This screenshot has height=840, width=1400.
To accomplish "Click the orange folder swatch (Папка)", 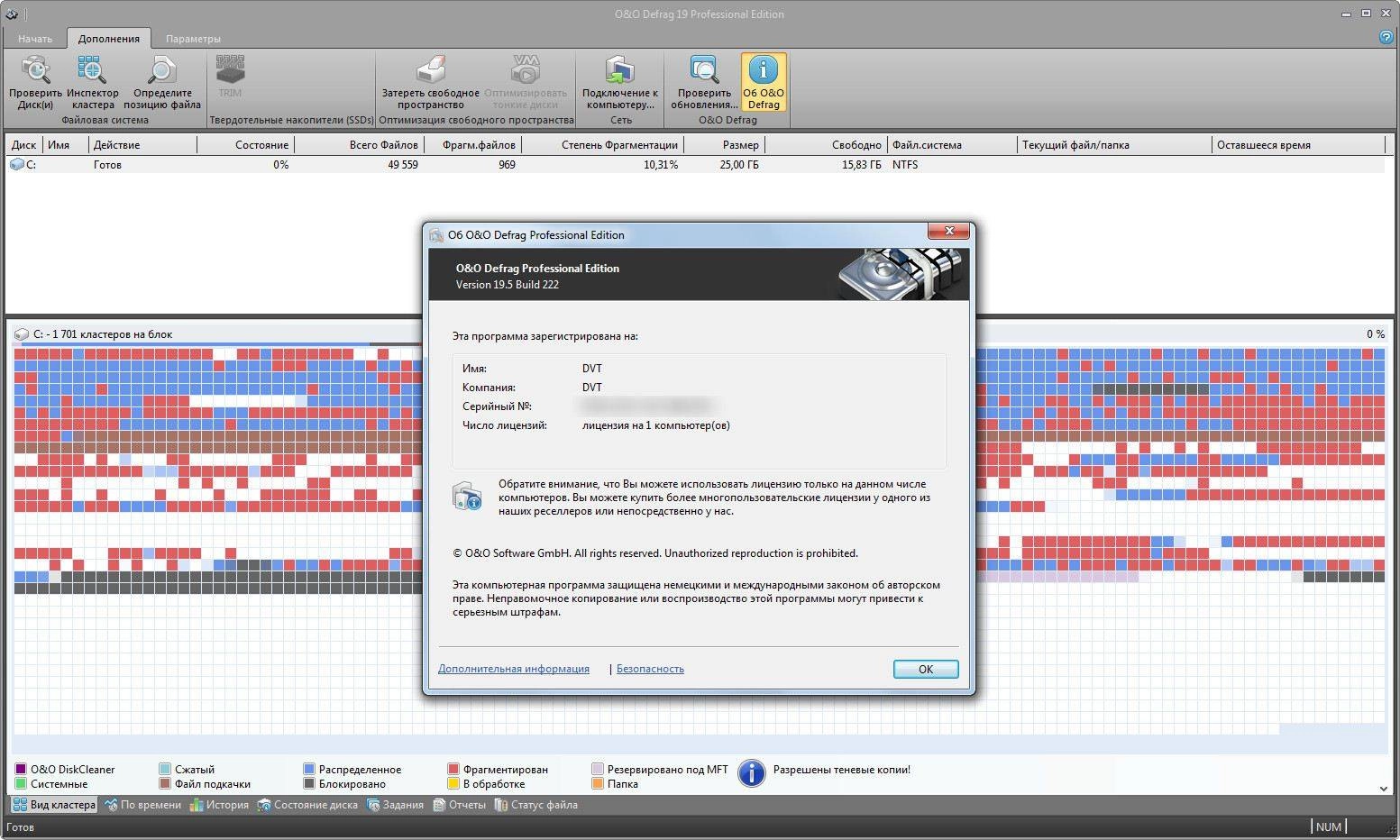I will 598,784.
